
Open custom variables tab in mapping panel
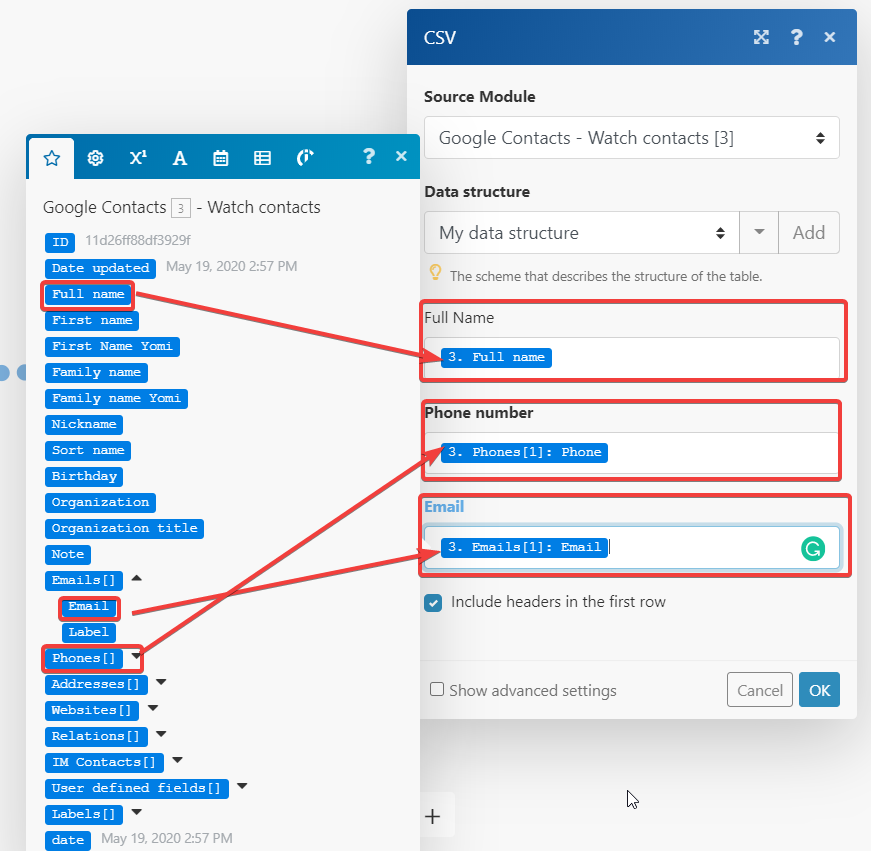click(x=304, y=158)
